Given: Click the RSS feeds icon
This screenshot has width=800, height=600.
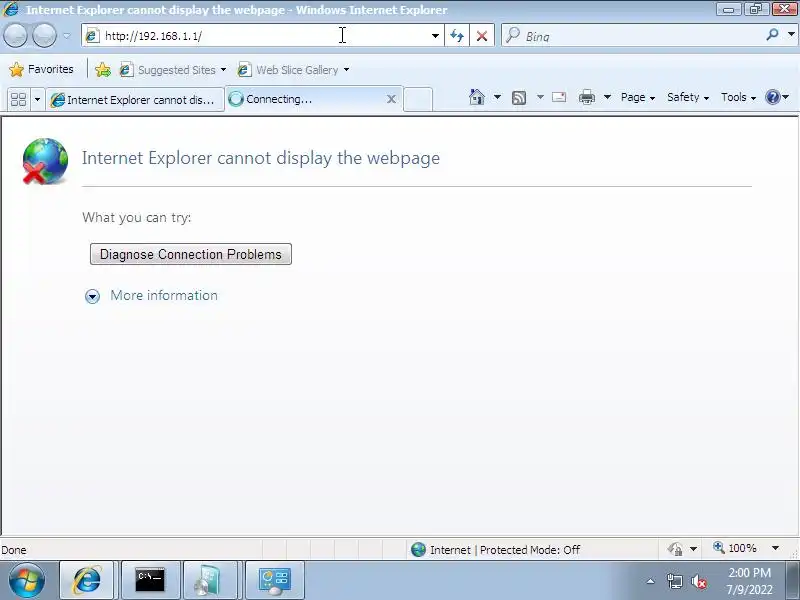Looking at the screenshot, I should point(519,97).
